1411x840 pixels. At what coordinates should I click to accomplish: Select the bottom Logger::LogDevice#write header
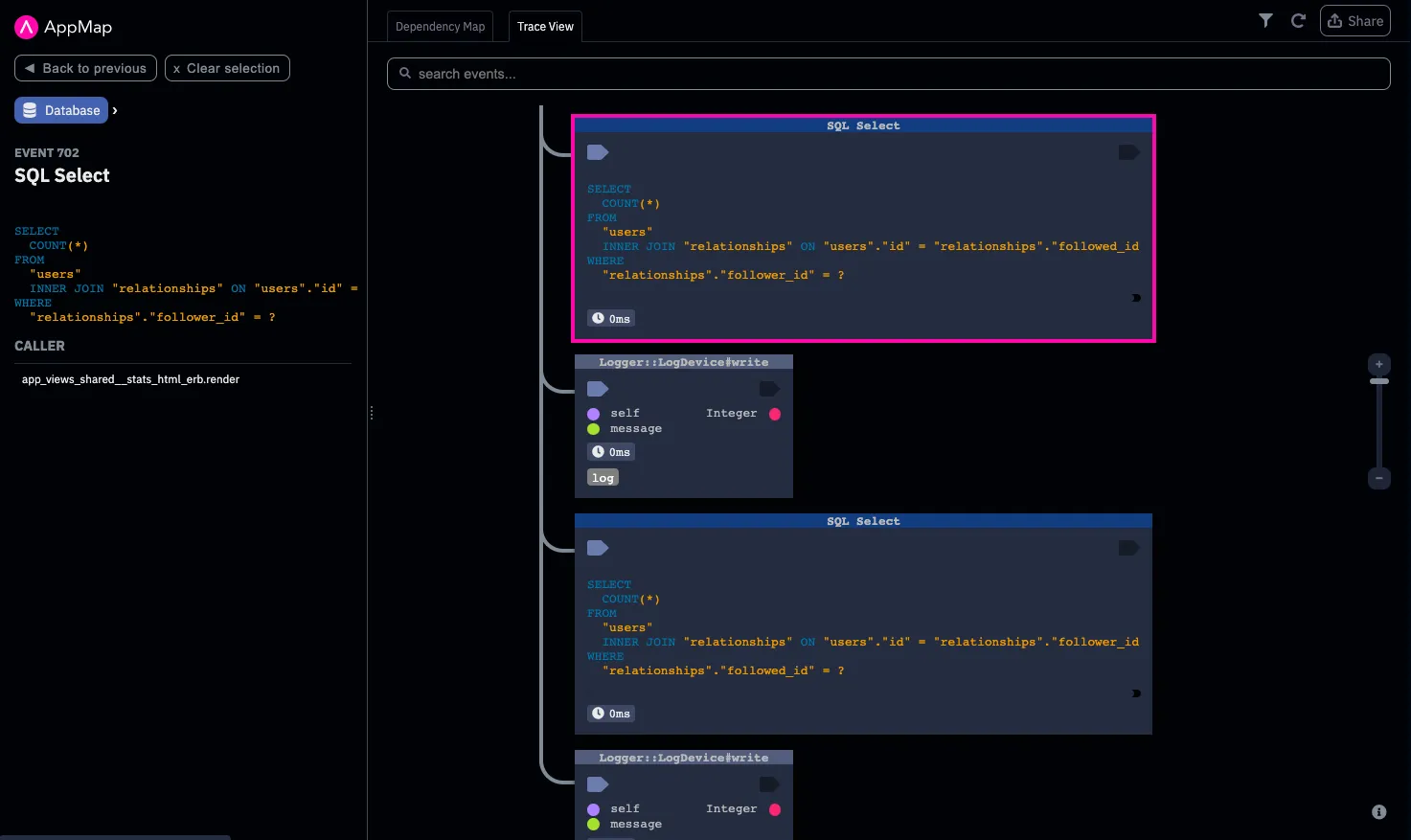pyautogui.click(x=684, y=758)
